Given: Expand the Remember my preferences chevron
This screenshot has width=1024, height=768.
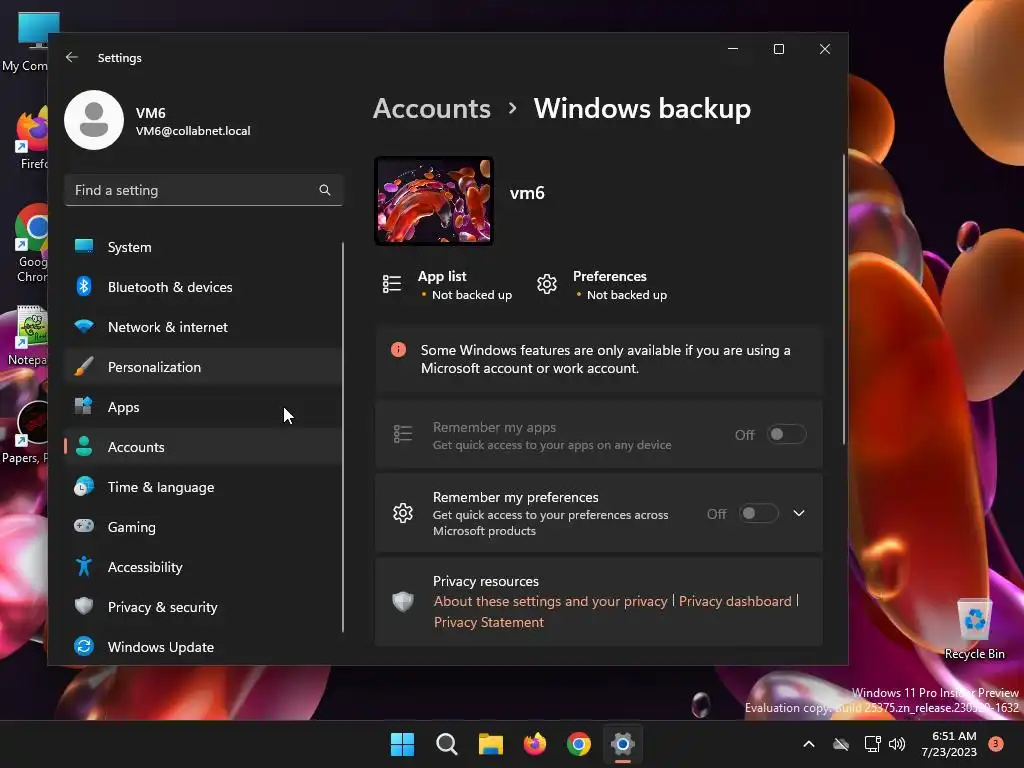Looking at the screenshot, I should (x=799, y=513).
